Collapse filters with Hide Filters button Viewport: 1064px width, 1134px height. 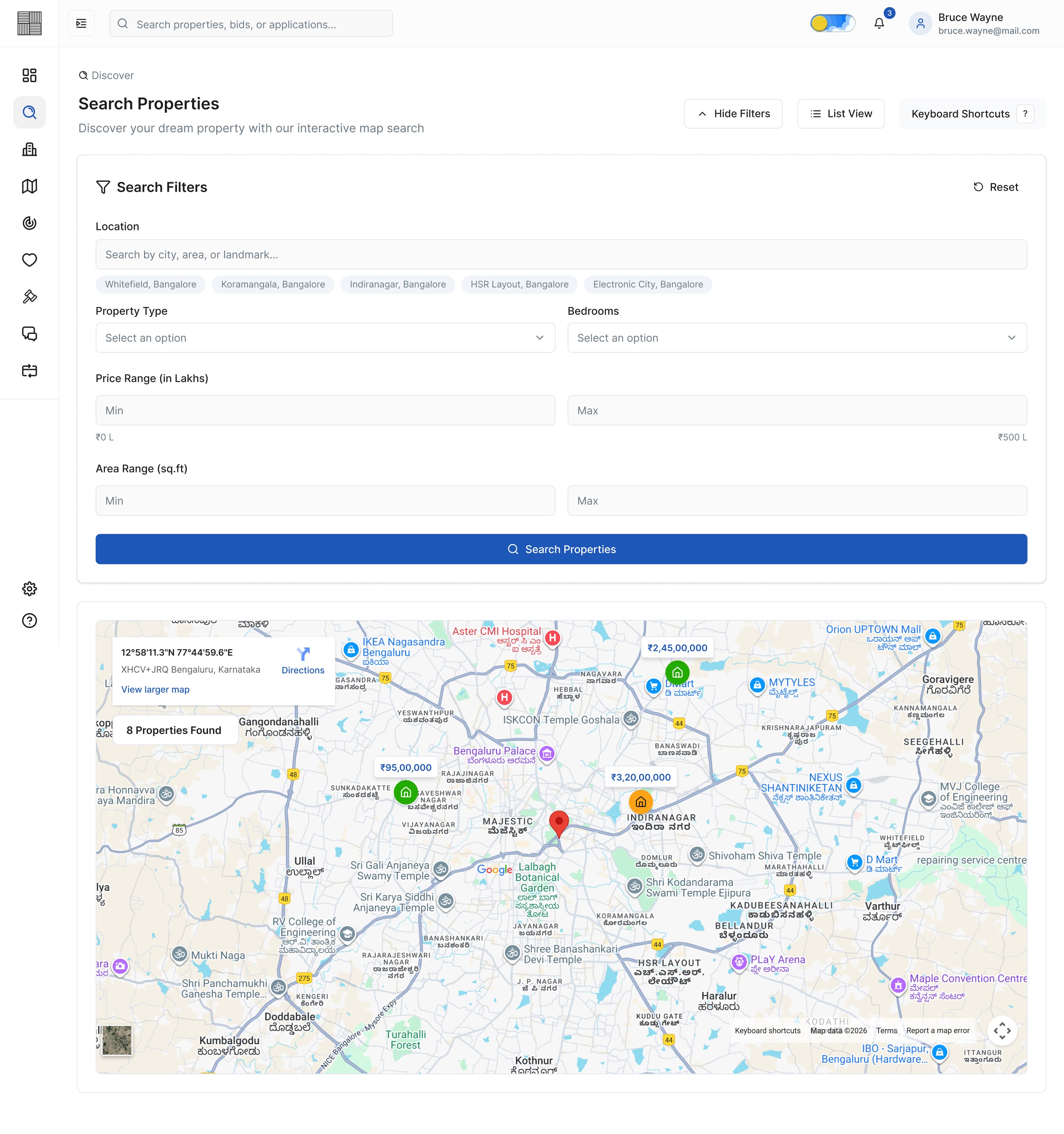pos(733,113)
